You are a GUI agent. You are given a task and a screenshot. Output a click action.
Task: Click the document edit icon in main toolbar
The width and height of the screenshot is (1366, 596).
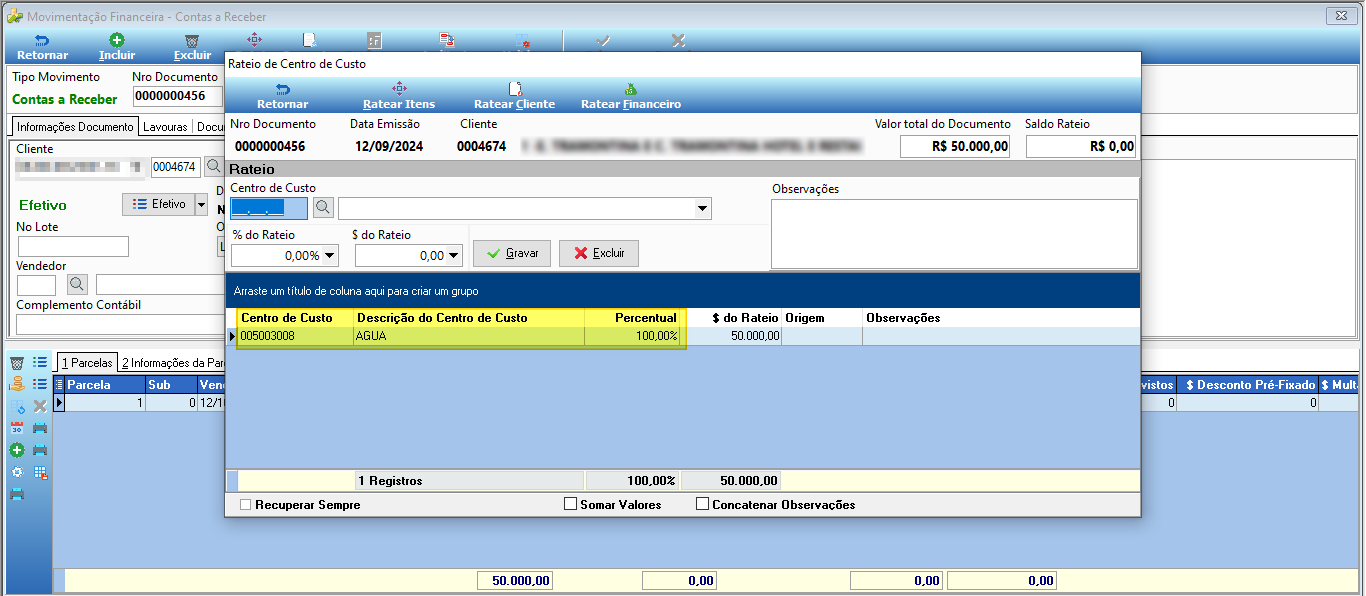tap(310, 40)
